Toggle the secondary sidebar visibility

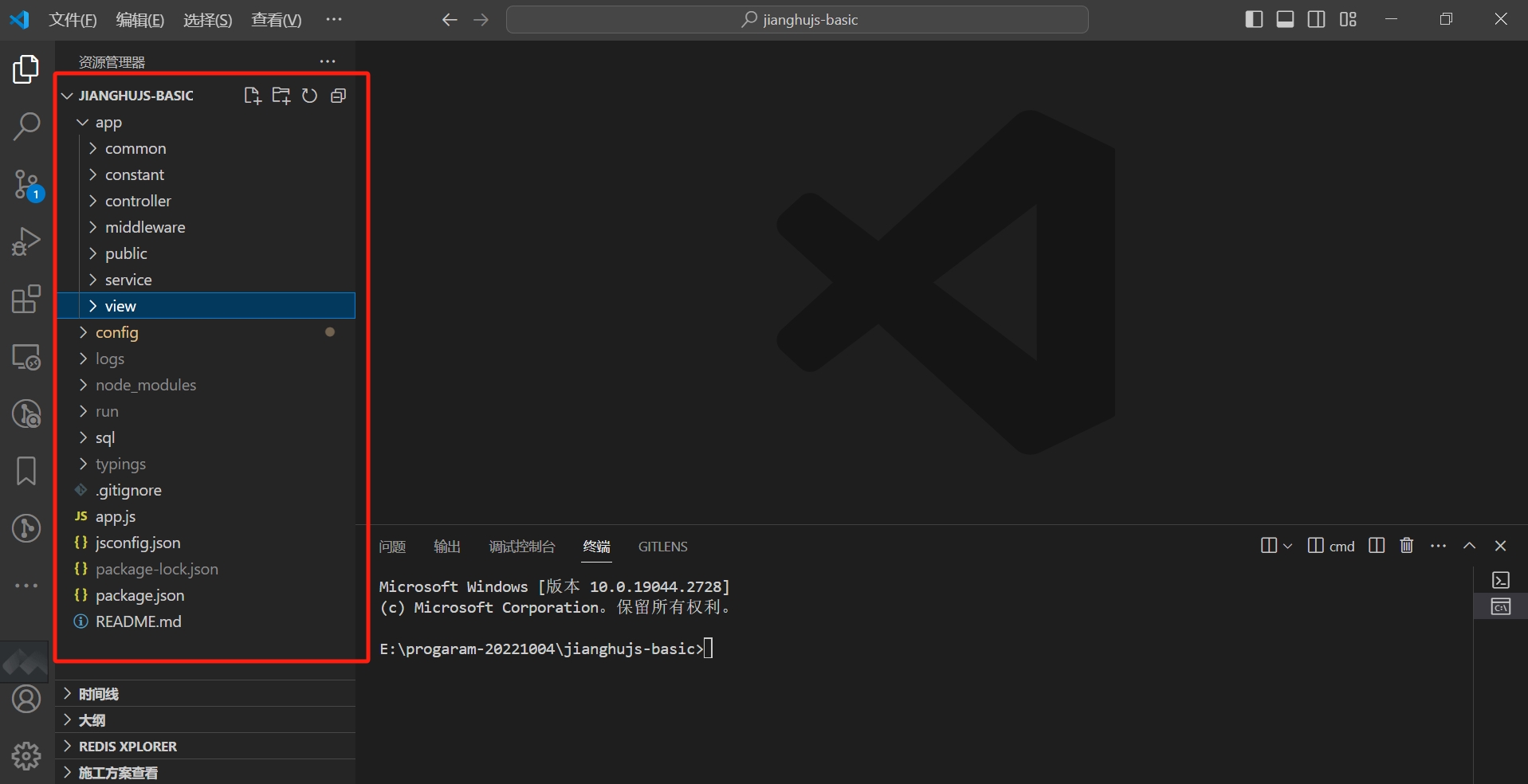point(1316,19)
